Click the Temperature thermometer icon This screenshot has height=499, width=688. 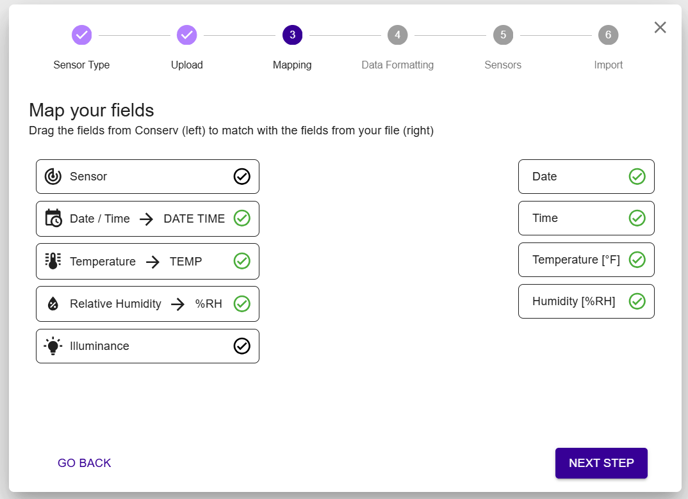click(x=53, y=261)
